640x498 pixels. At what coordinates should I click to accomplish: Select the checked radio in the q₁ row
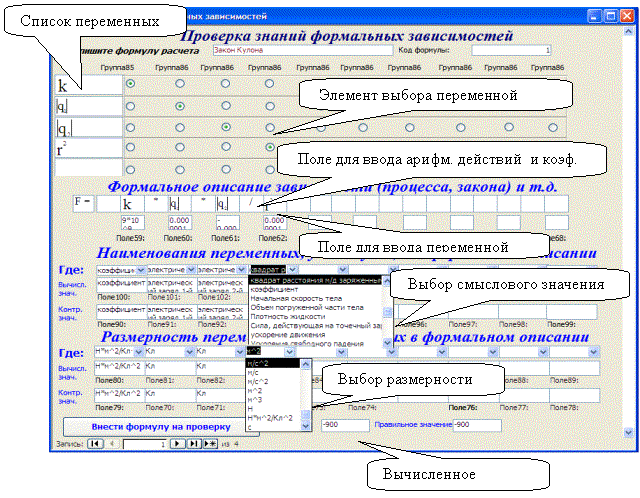pyautogui.click(x=180, y=106)
